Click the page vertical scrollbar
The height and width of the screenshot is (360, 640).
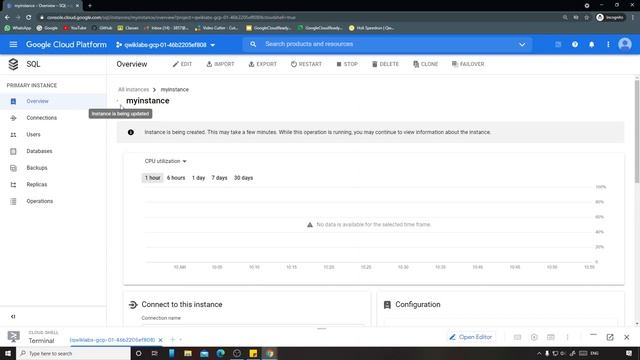[637, 131]
